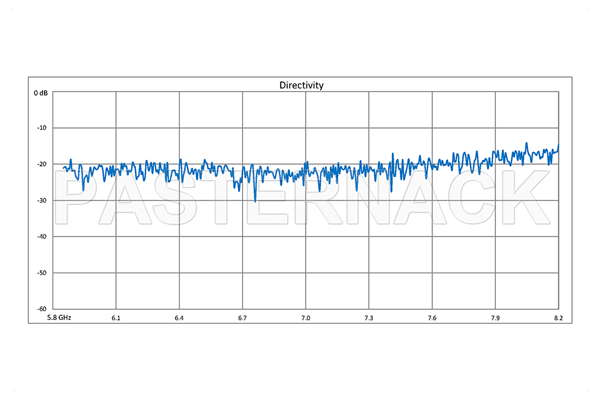The image size is (600, 400).
Task: Click the -40 y-axis label
Action: (x=42, y=237)
